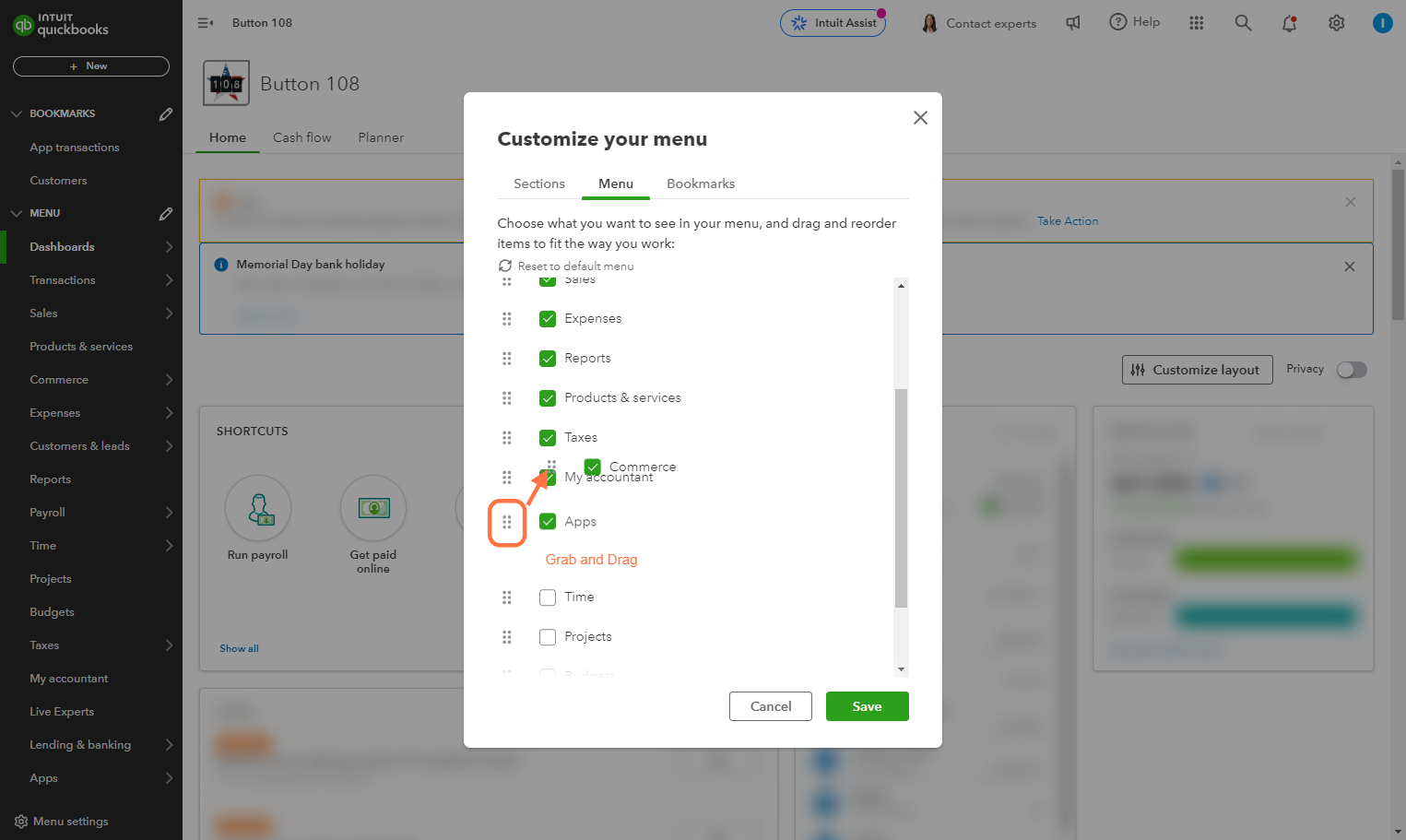Screen dimensions: 1406x840
Task: Open the Intuit Assist sparkle button
Action: click(x=833, y=23)
